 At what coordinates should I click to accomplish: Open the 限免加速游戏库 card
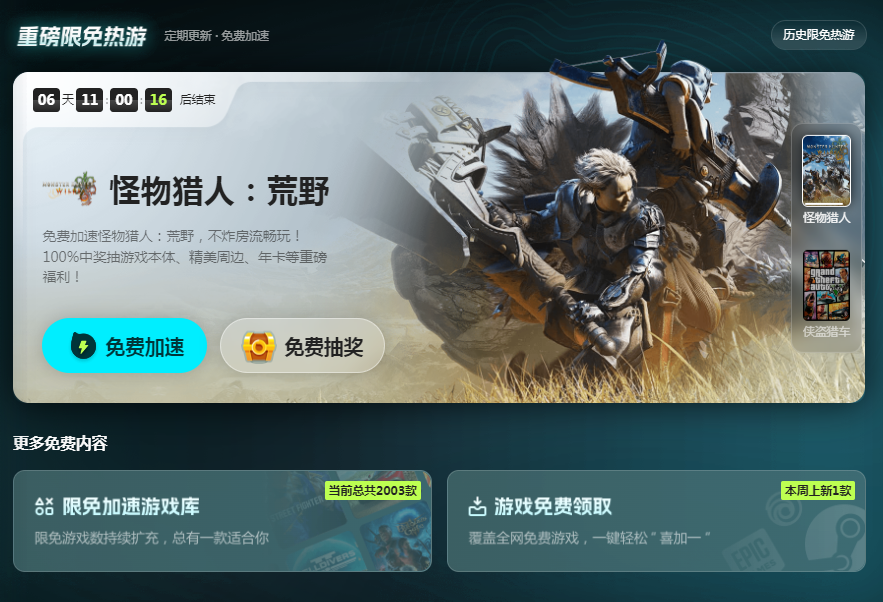(222, 521)
